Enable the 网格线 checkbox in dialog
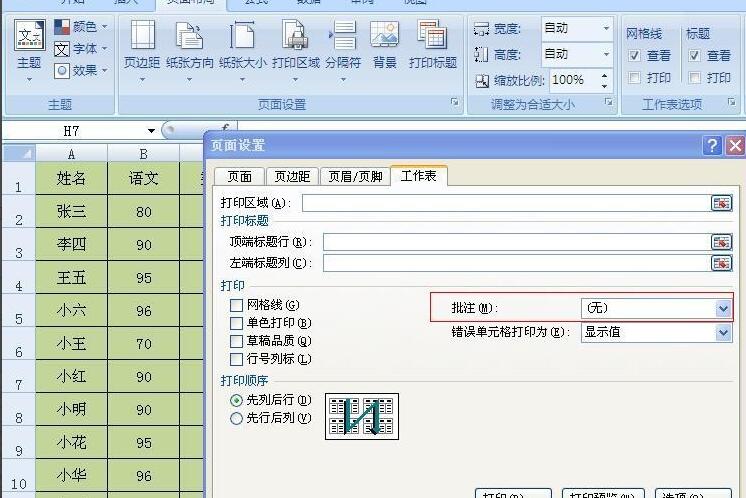The image size is (746, 498). point(237,305)
